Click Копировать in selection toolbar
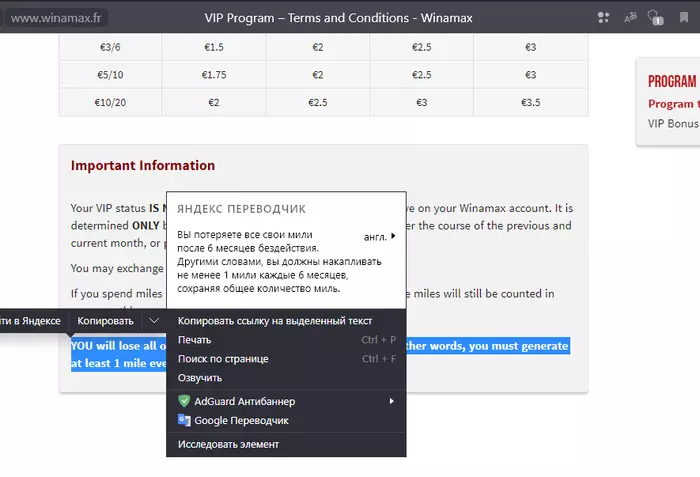This screenshot has width=700, height=477. [105, 321]
